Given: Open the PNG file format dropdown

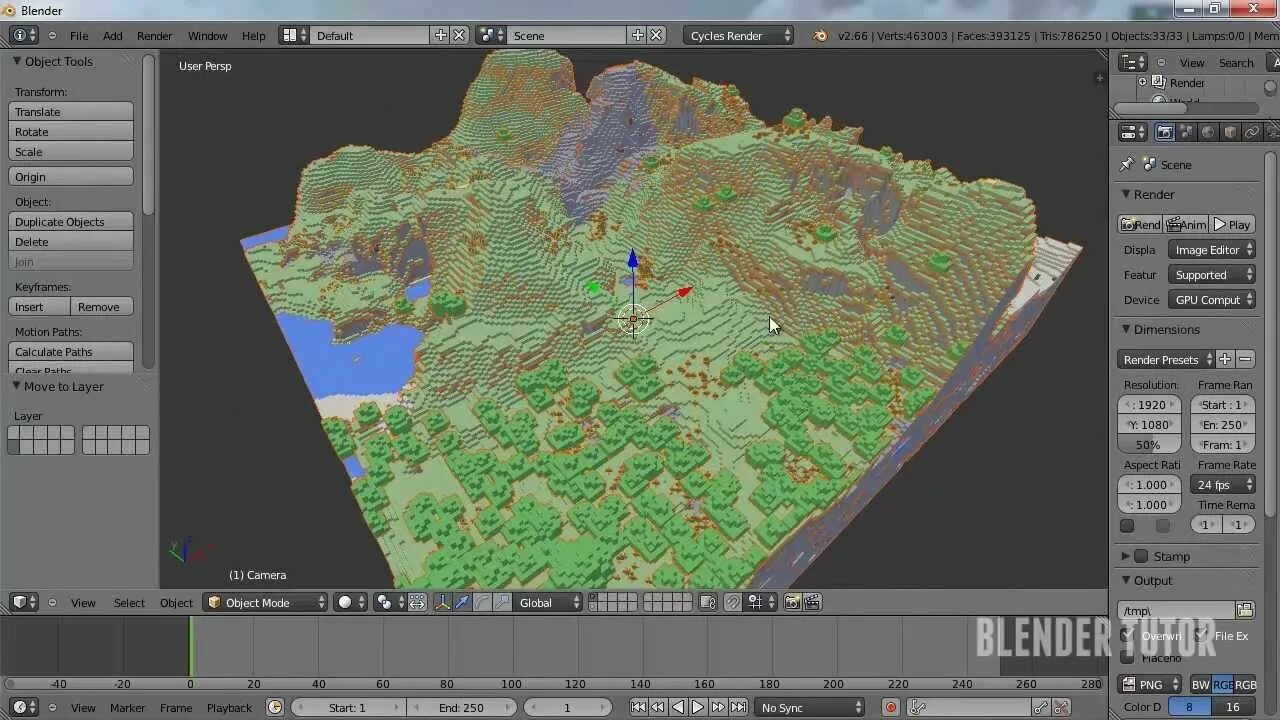Looking at the screenshot, I should click(x=1150, y=684).
